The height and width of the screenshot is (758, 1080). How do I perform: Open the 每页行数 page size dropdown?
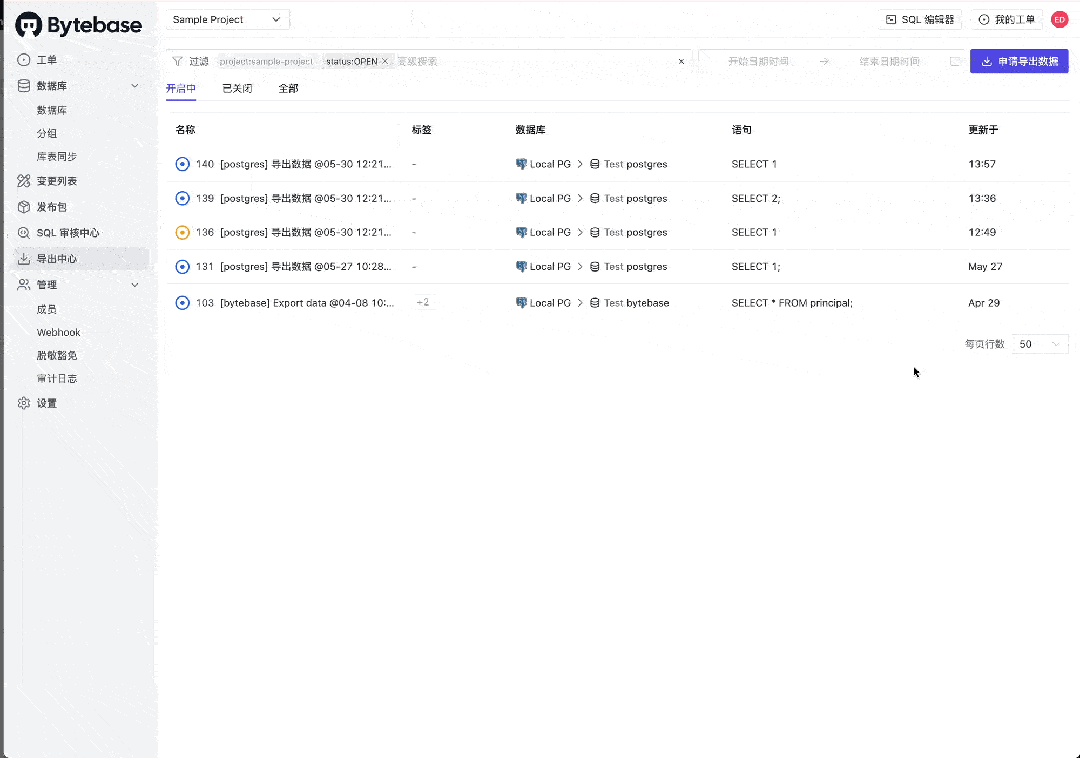click(1040, 344)
